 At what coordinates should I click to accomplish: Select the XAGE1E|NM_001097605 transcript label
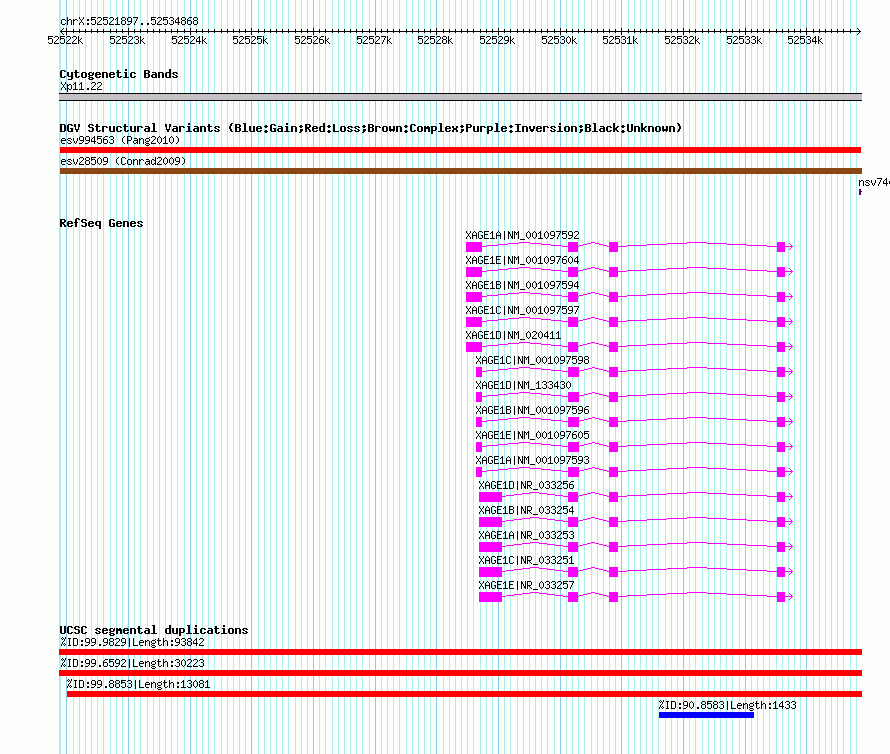pyautogui.click(x=532, y=435)
